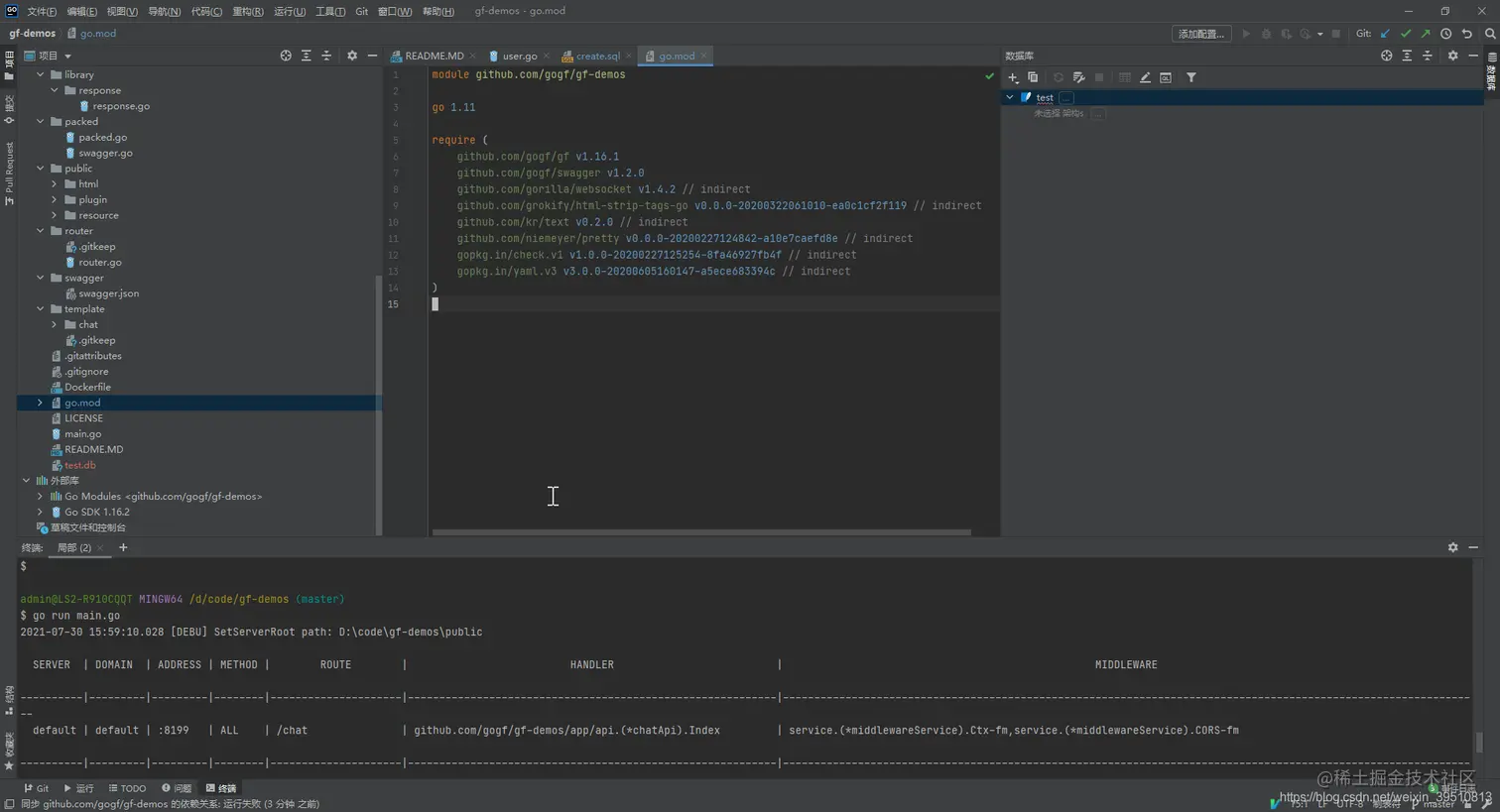Click the Add Configuration button (添加配置)
Screen dimensions: 1500x812
click(x=1201, y=34)
